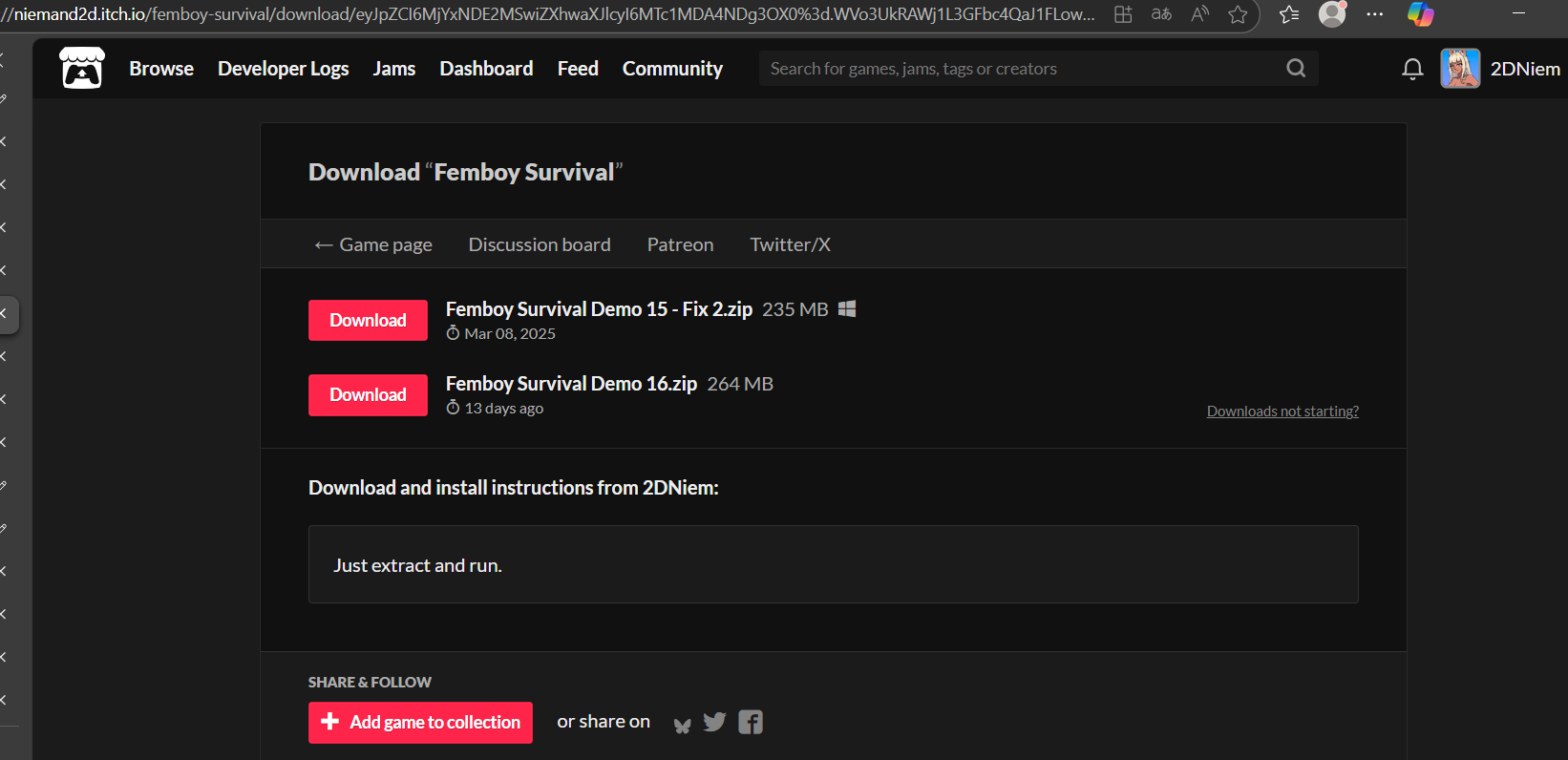Click the 'Femboy Survival Demo 16.zip' filename

point(571,384)
